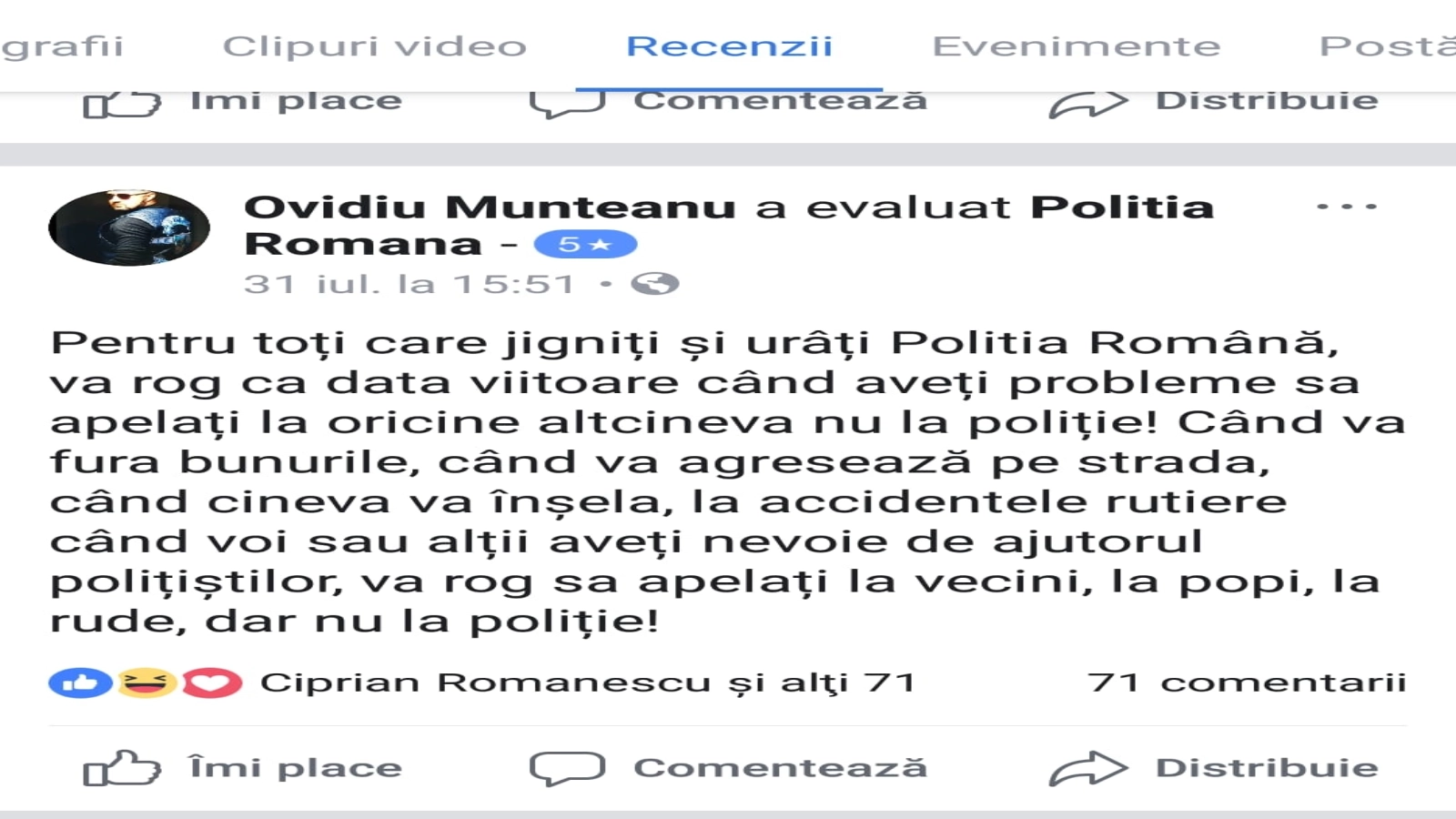The height and width of the screenshot is (819, 1456).
Task: Open Ciprian Romanescu și alți 71 reactions list
Action: pos(588,682)
